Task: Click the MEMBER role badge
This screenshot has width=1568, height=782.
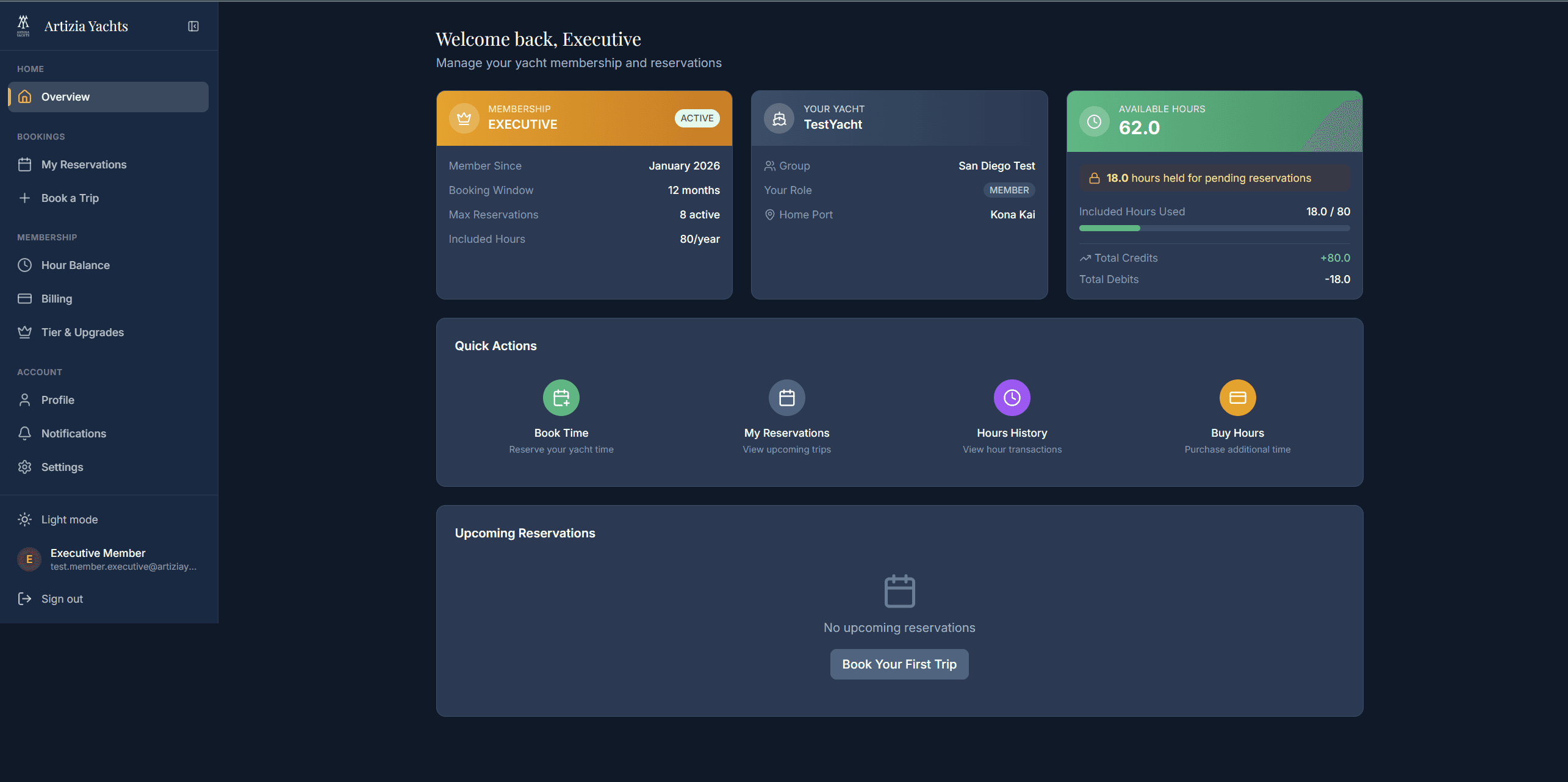Action: coord(1009,190)
